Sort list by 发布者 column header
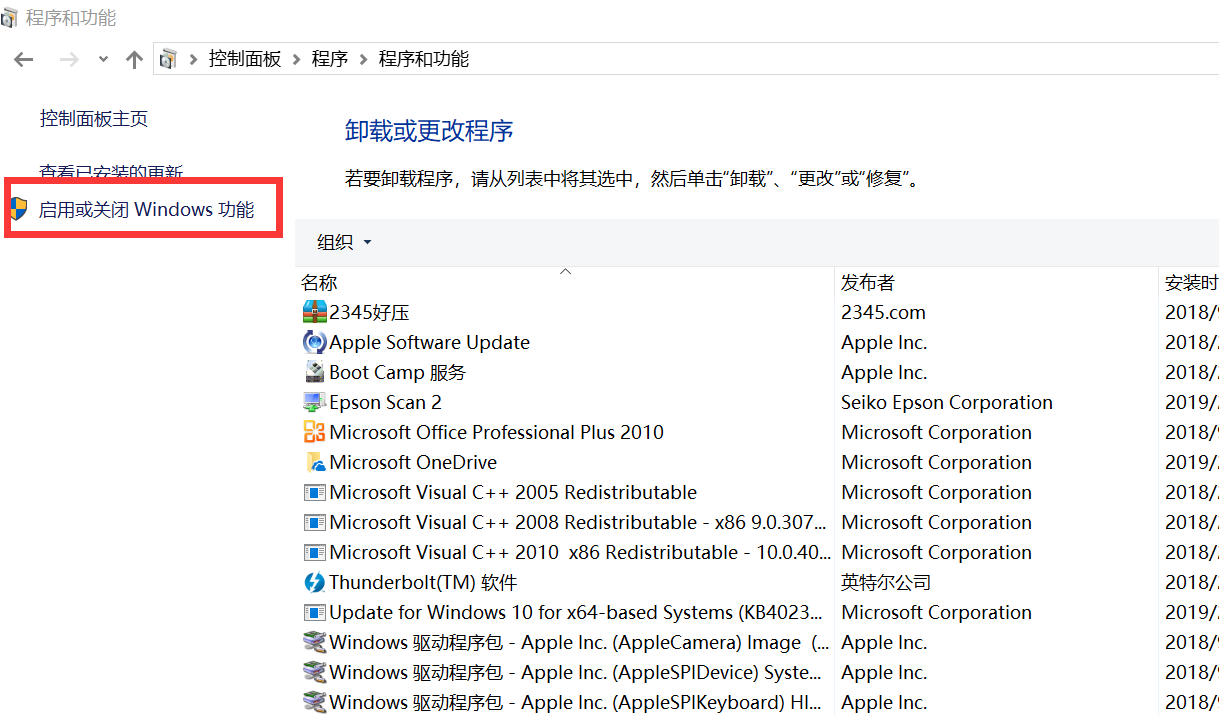Image resolution: width=1219 pixels, height=715 pixels. tap(868, 283)
